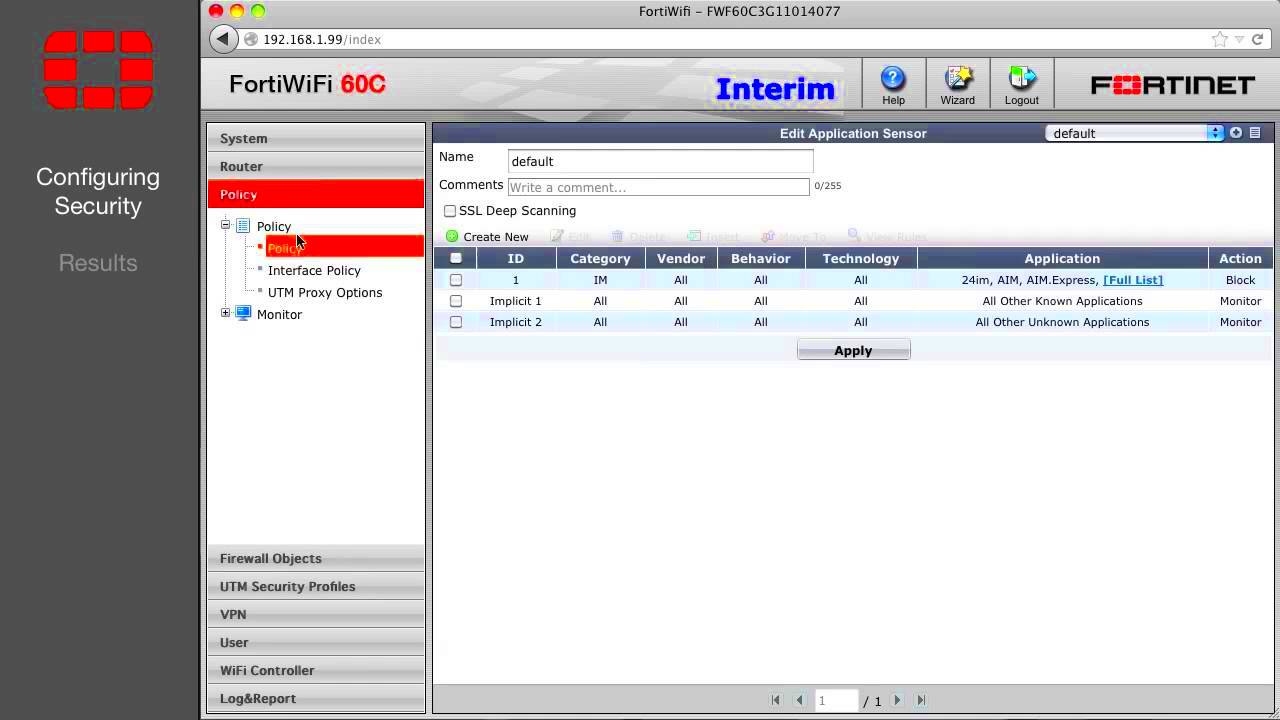Open the Full List application link

[x=1132, y=280]
